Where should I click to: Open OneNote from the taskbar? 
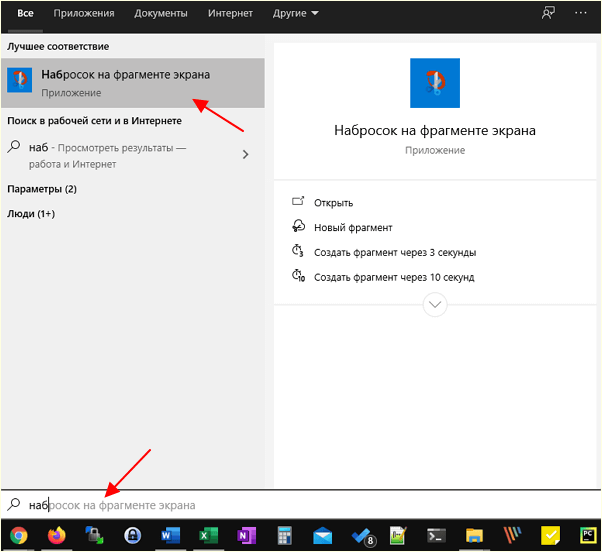(246, 535)
